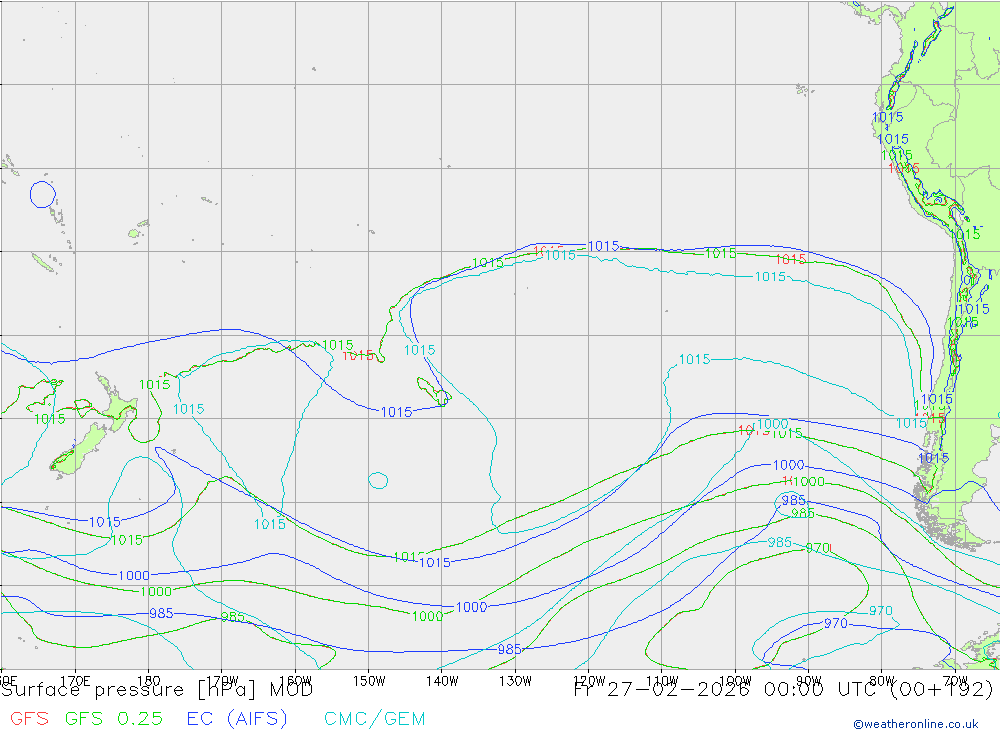The width and height of the screenshot is (1000, 733).
Task: Select the cyan CMC/GEM legend label
Action: point(374,718)
